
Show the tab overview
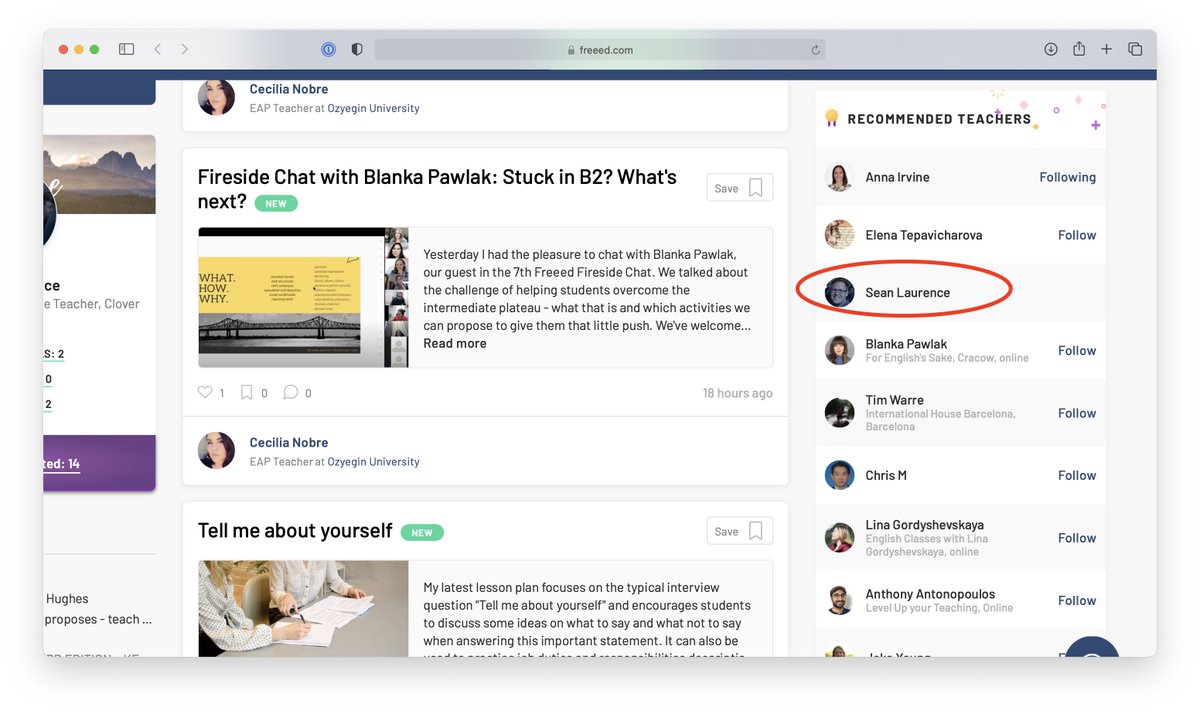click(1135, 49)
